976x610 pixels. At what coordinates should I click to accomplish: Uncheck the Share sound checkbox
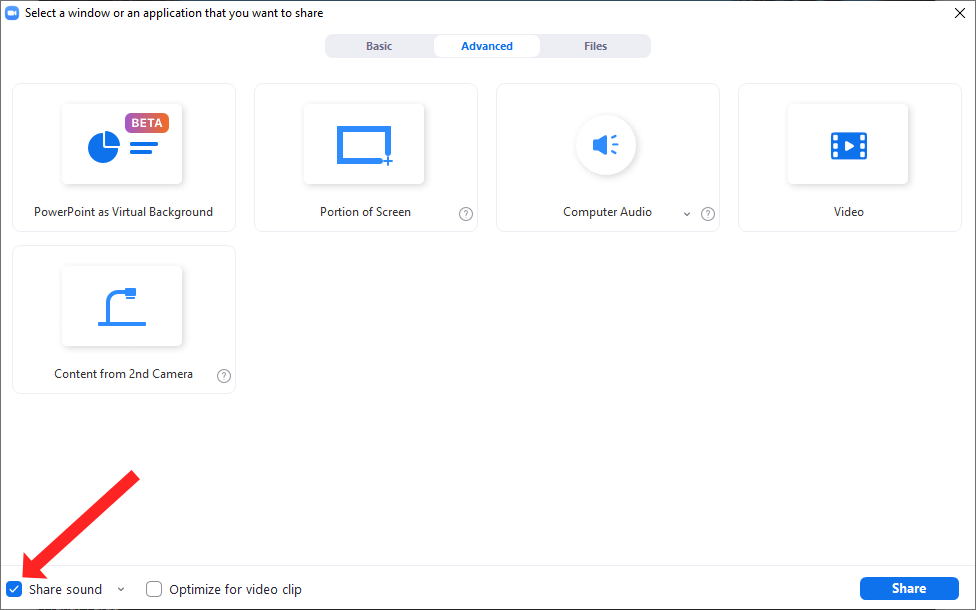click(14, 589)
